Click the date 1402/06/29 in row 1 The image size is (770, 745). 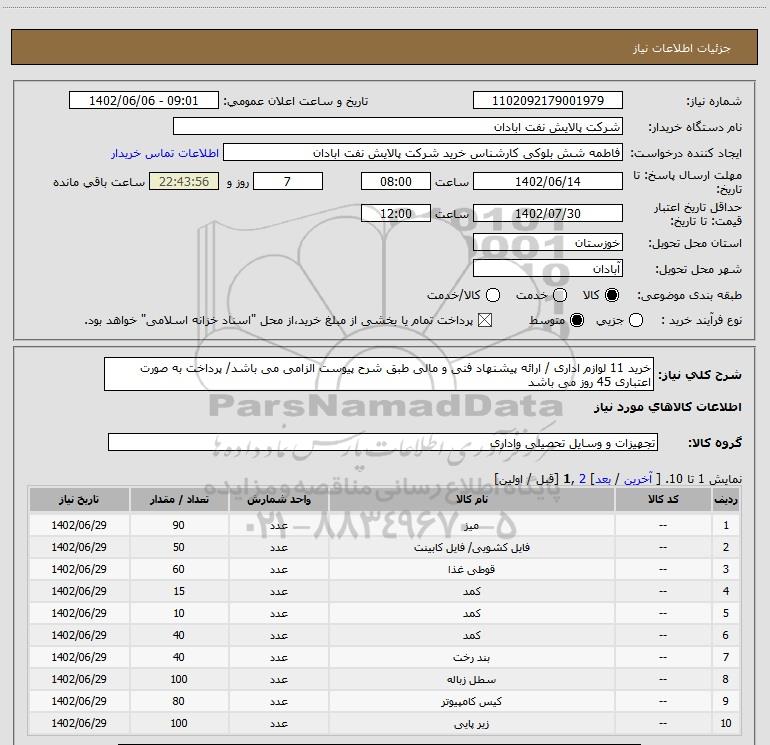[x=79, y=525]
